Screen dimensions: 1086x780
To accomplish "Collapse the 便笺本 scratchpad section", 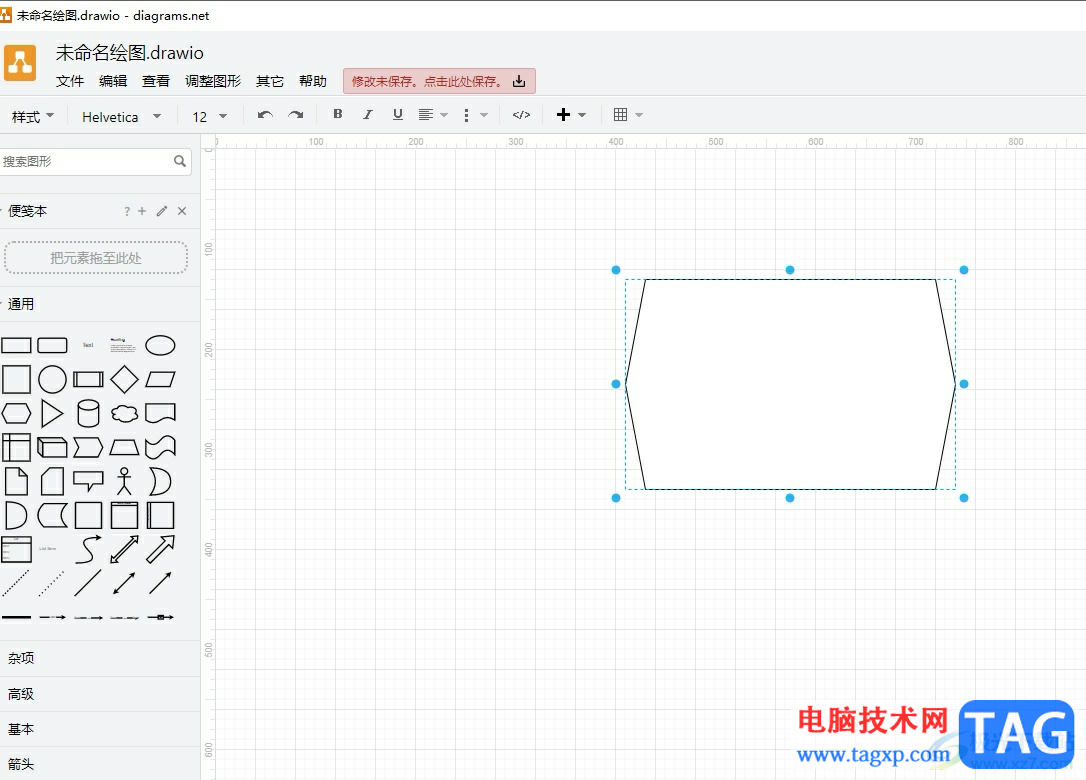I will tap(28, 211).
